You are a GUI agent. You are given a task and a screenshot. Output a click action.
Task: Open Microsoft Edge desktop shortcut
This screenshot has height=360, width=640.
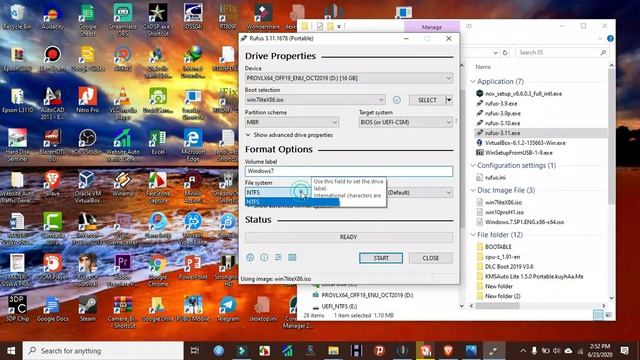193,146
